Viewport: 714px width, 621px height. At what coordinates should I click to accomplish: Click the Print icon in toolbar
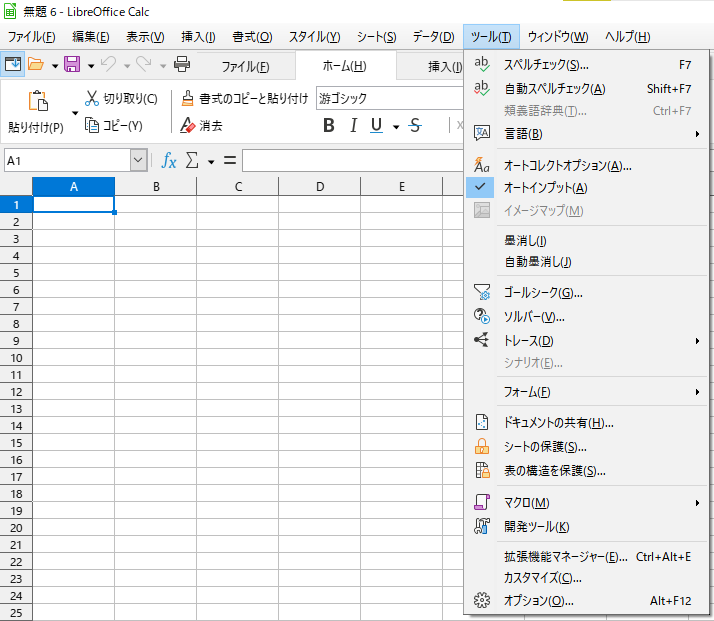182,64
